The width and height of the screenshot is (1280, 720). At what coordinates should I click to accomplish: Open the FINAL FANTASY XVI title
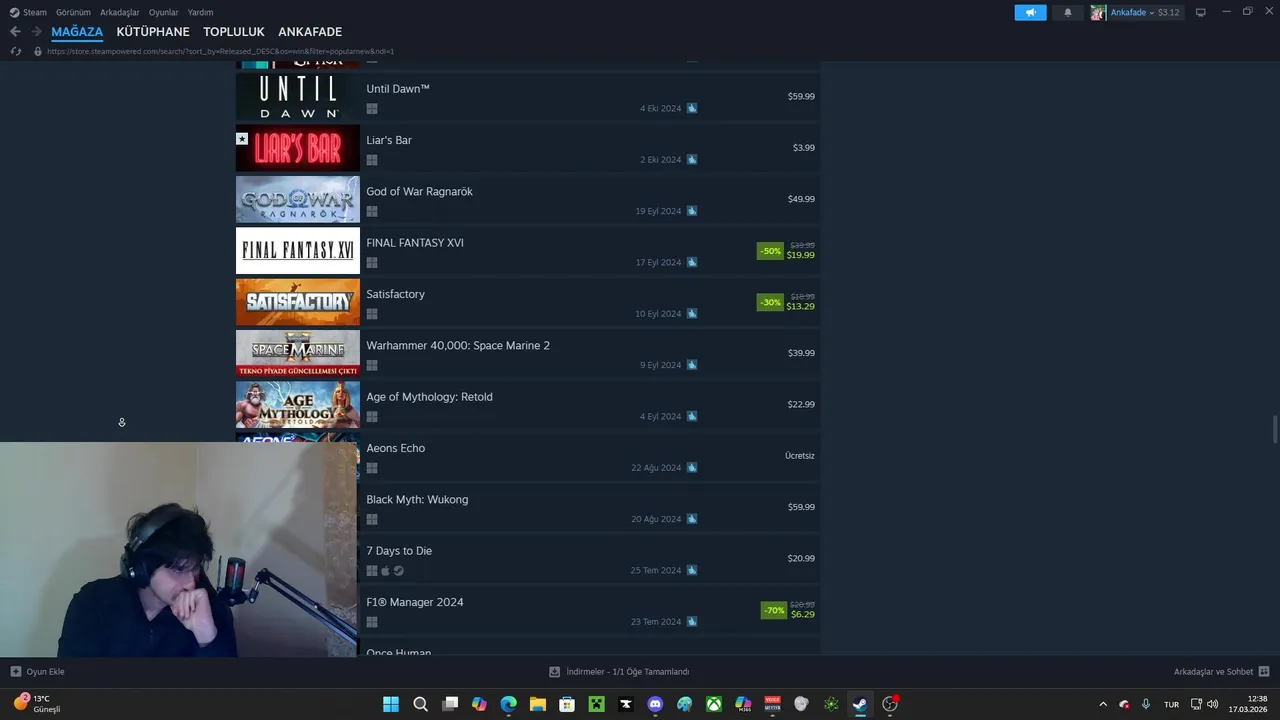click(415, 243)
